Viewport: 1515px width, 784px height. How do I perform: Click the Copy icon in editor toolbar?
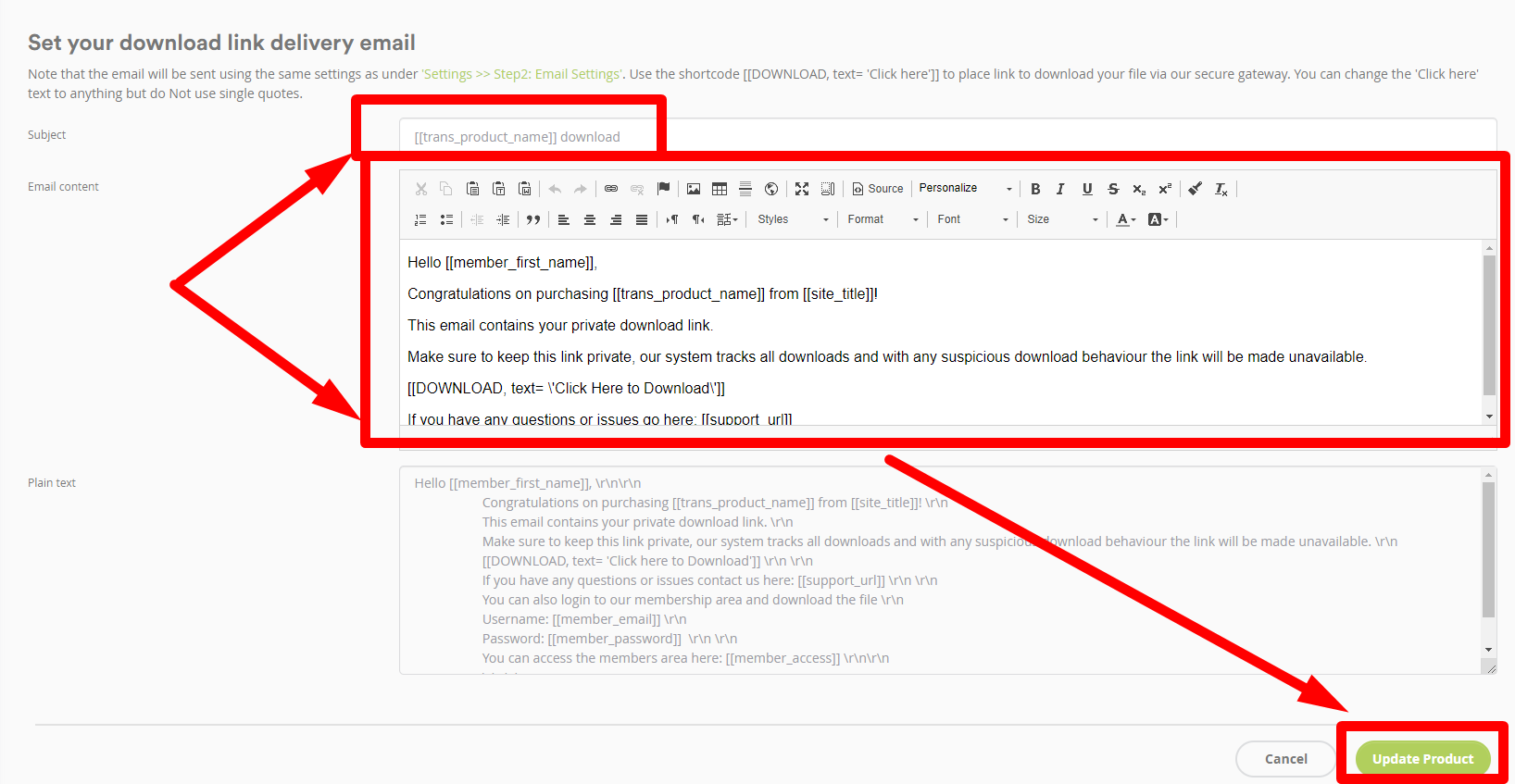(x=446, y=189)
